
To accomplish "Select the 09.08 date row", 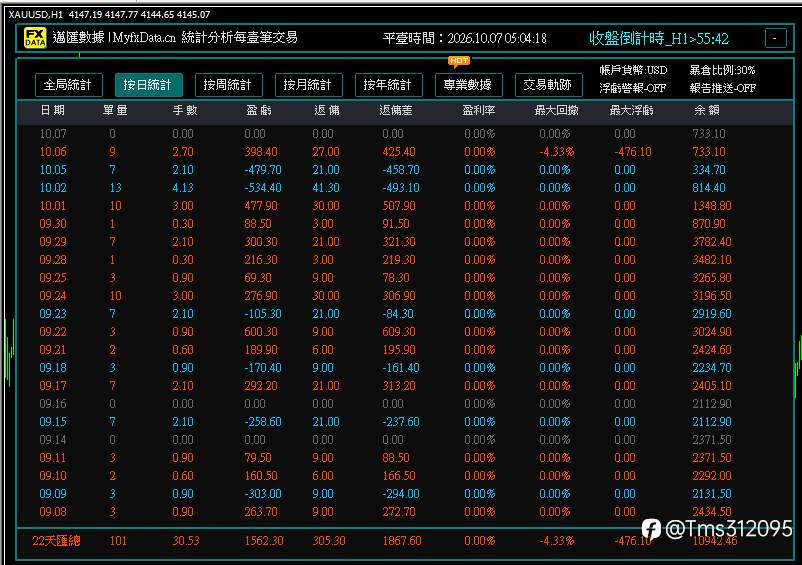I will tap(404, 512).
